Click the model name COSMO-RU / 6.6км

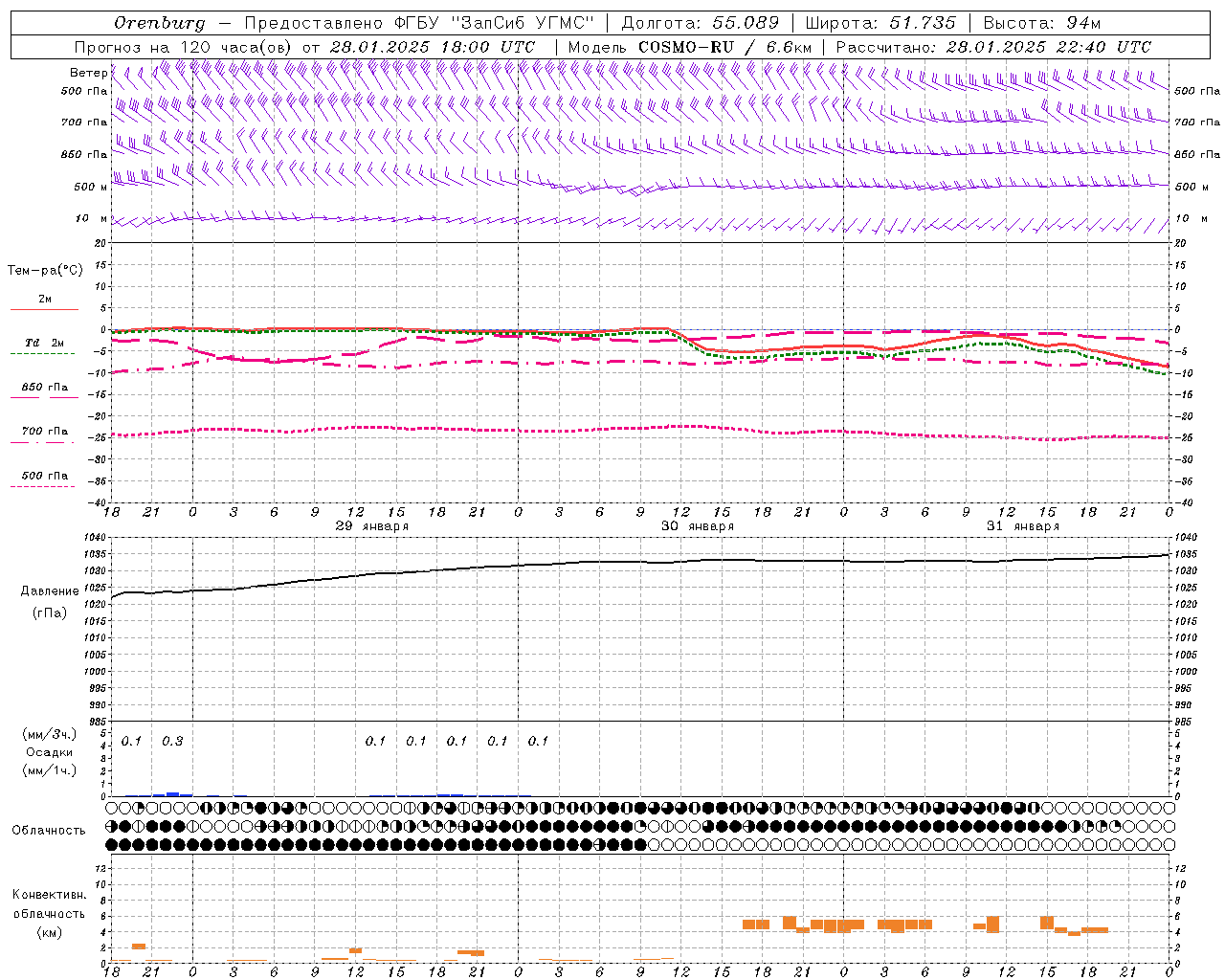coord(725,47)
